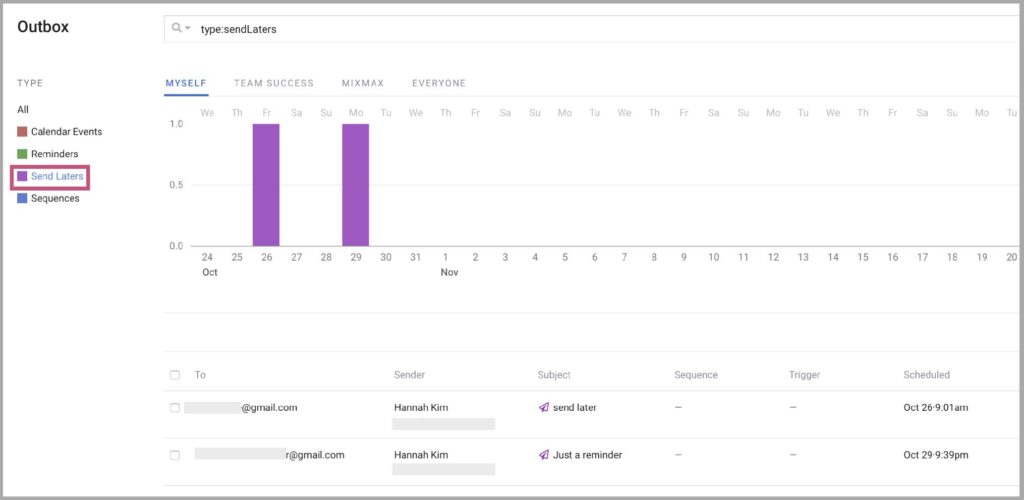The height and width of the screenshot is (500, 1024).
Task: Click the purple bar for Oct 29
Action: pyautogui.click(x=355, y=185)
